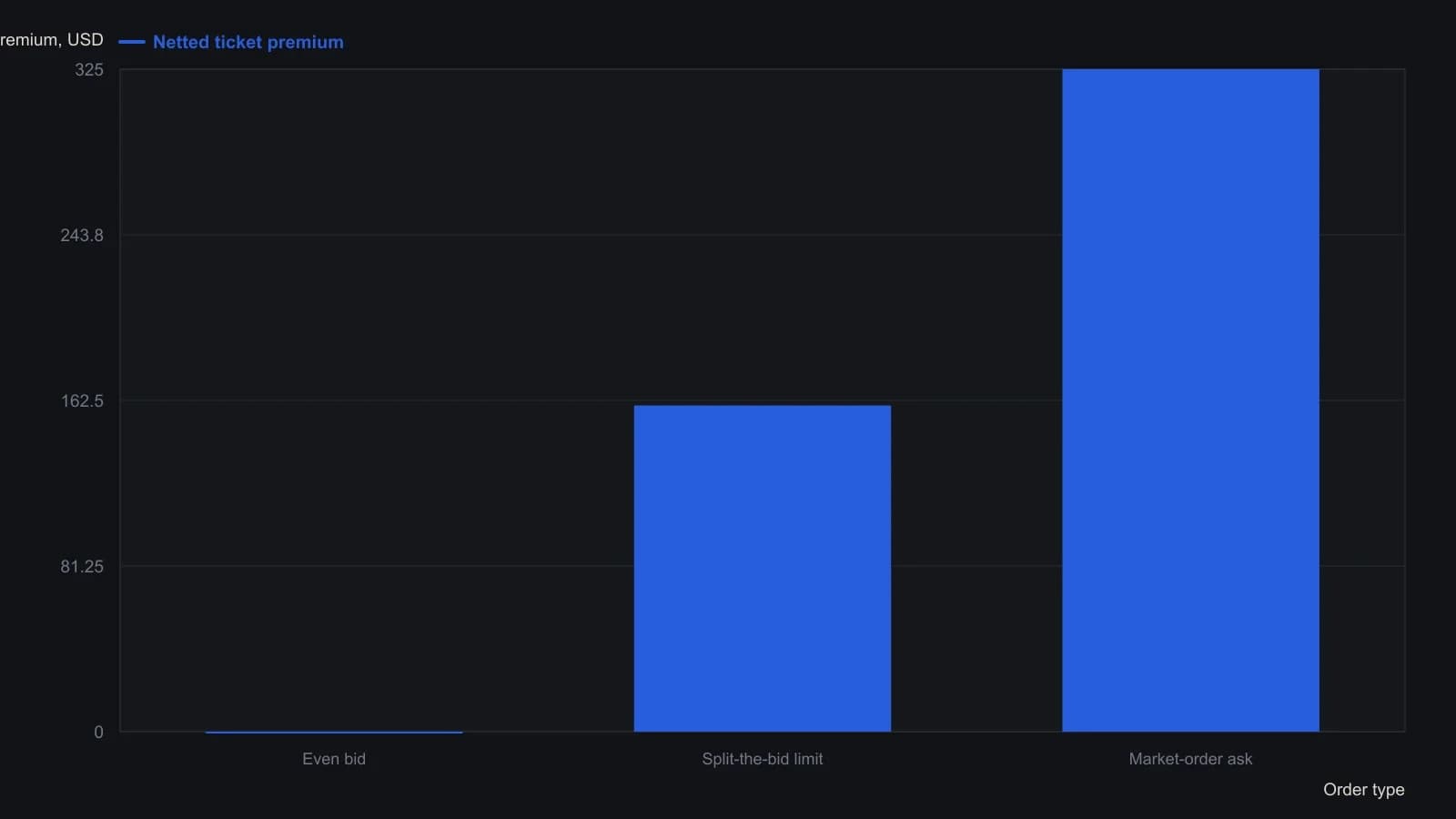This screenshot has width=1456, height=819.
Task: Click the Split-the-bid limit axis label
Action: (763, 759)
